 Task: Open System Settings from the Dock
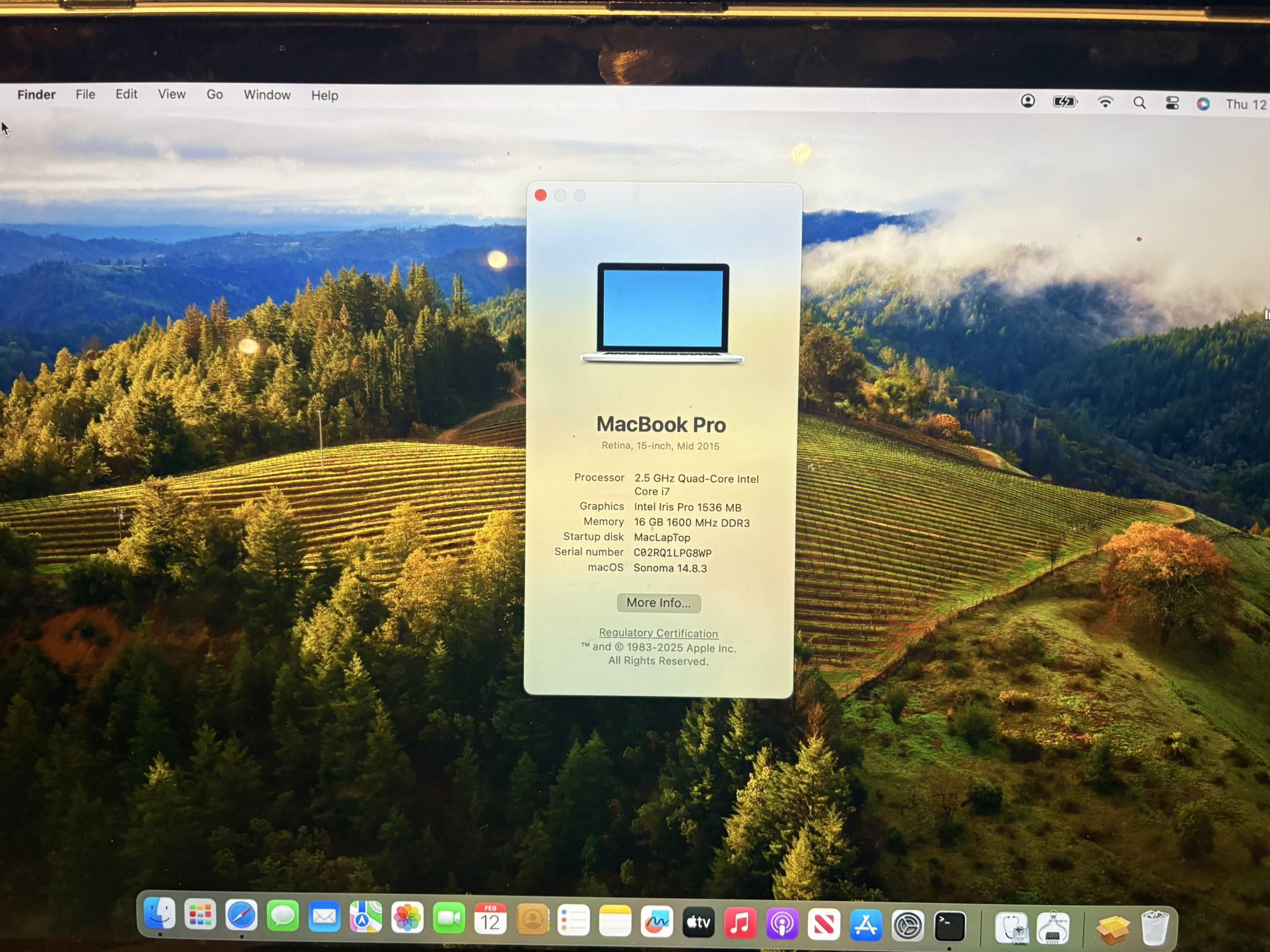[x=908, y=926]
